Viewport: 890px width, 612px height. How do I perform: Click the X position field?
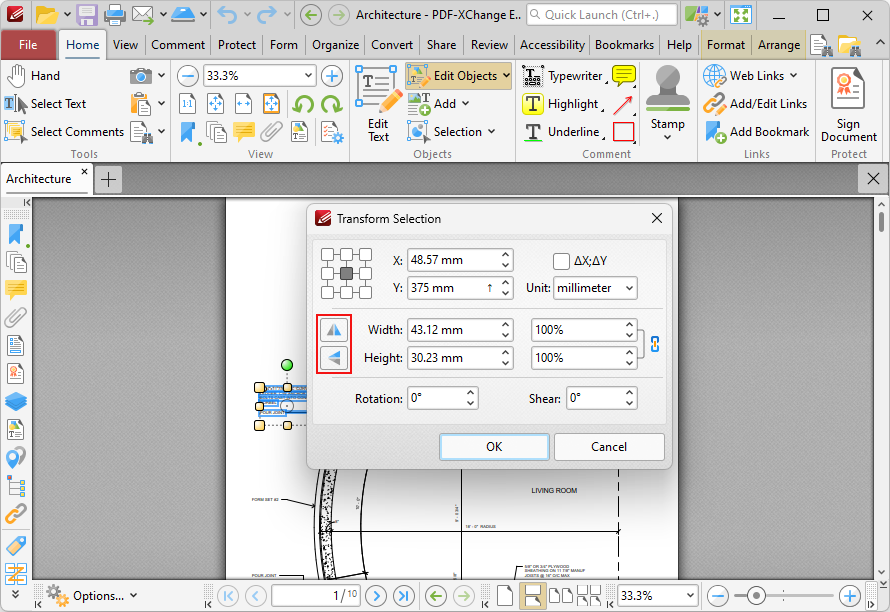click(453, 260)
